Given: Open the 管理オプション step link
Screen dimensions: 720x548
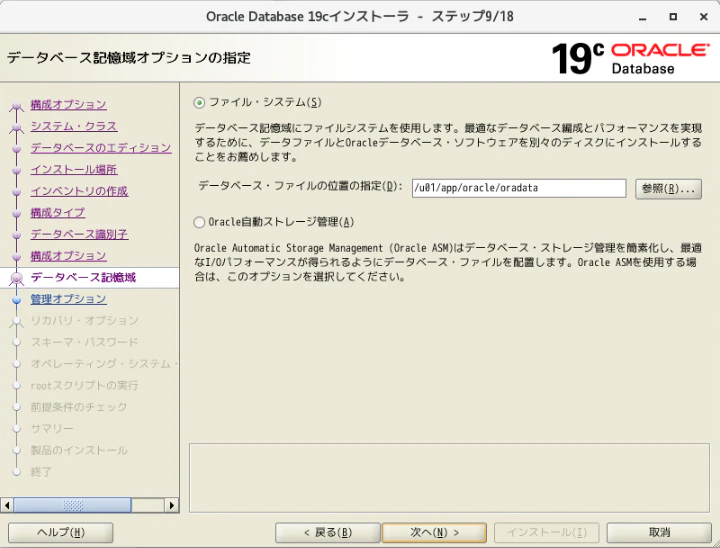Looking at the screenshot, I should [68, 299].
